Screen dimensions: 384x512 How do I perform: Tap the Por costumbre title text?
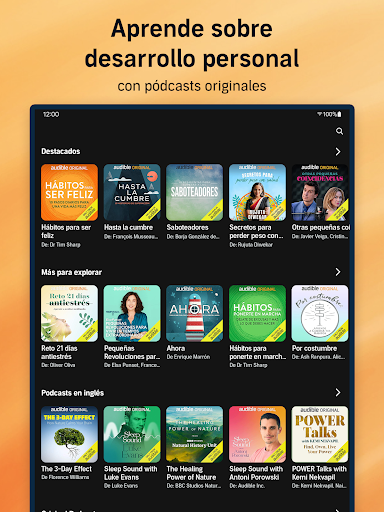tap(314, 348)
